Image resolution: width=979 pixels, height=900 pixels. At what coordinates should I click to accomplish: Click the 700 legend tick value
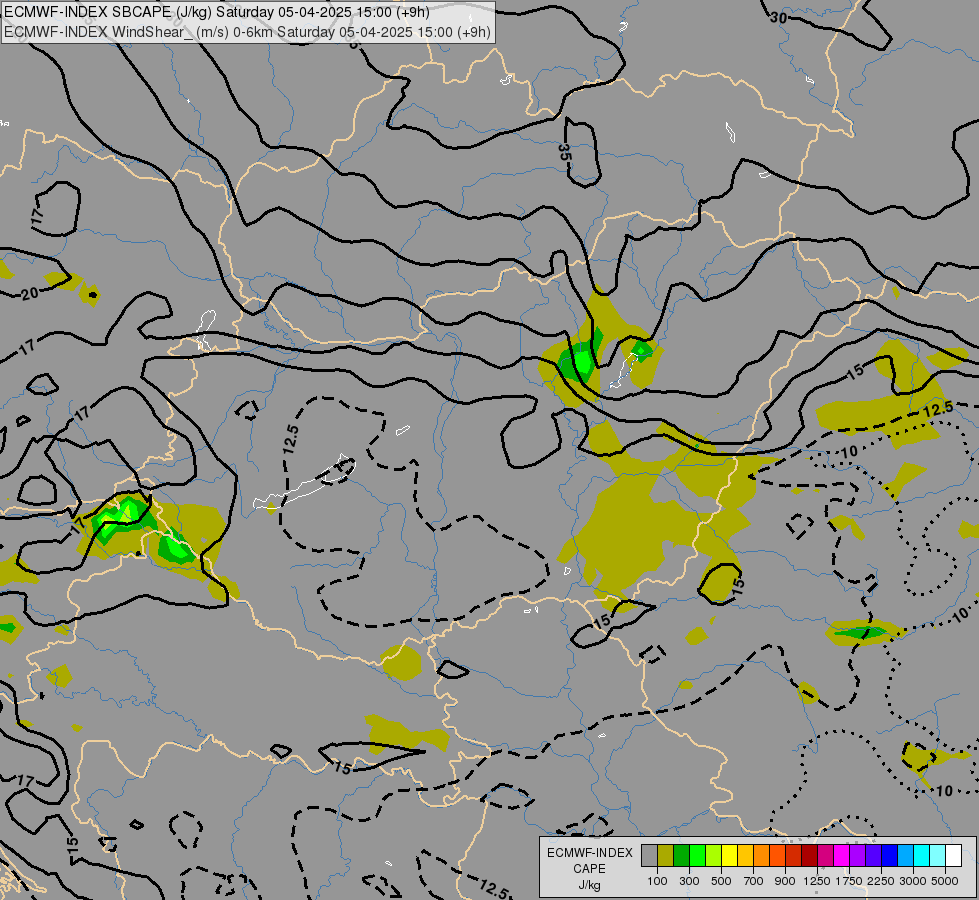(x=754, y=881)
